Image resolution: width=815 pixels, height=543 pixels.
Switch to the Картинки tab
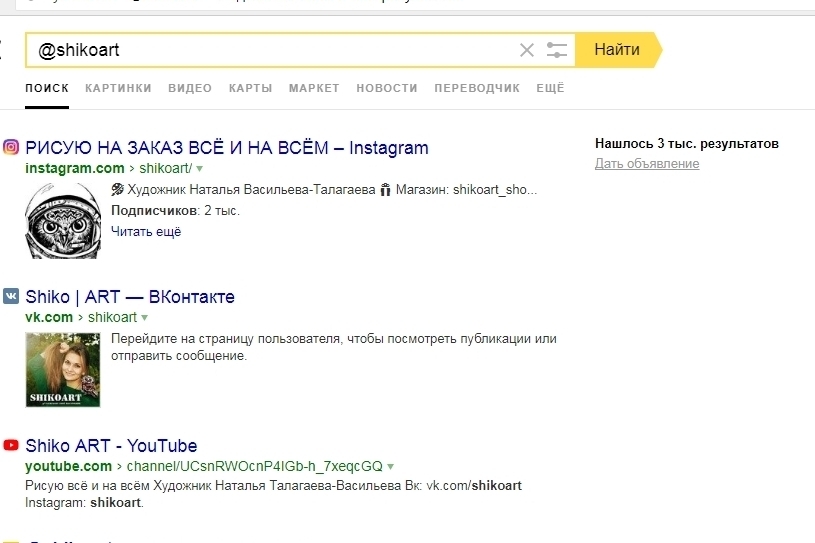pos(119,88)
